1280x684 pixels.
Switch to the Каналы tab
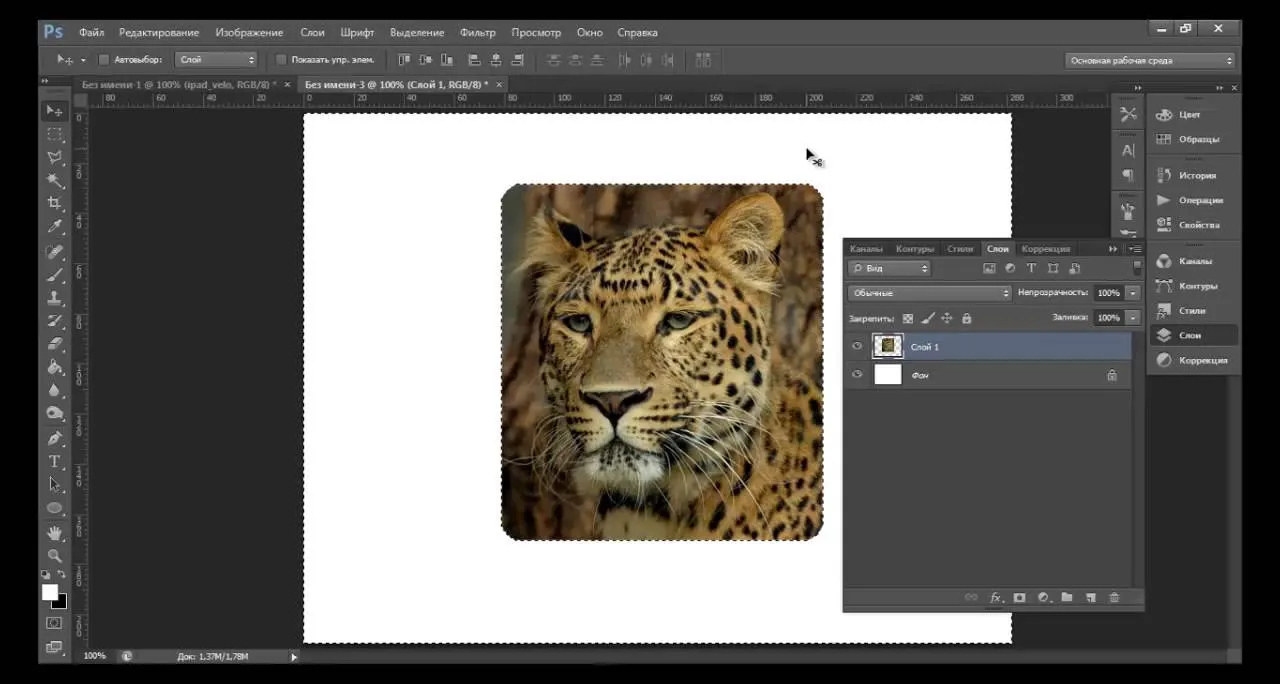pos(866,248)
